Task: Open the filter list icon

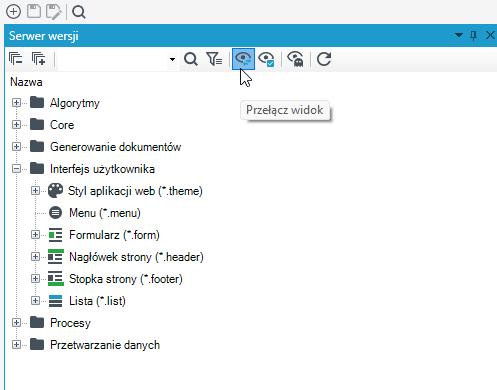Action: (x=214, y=59)
